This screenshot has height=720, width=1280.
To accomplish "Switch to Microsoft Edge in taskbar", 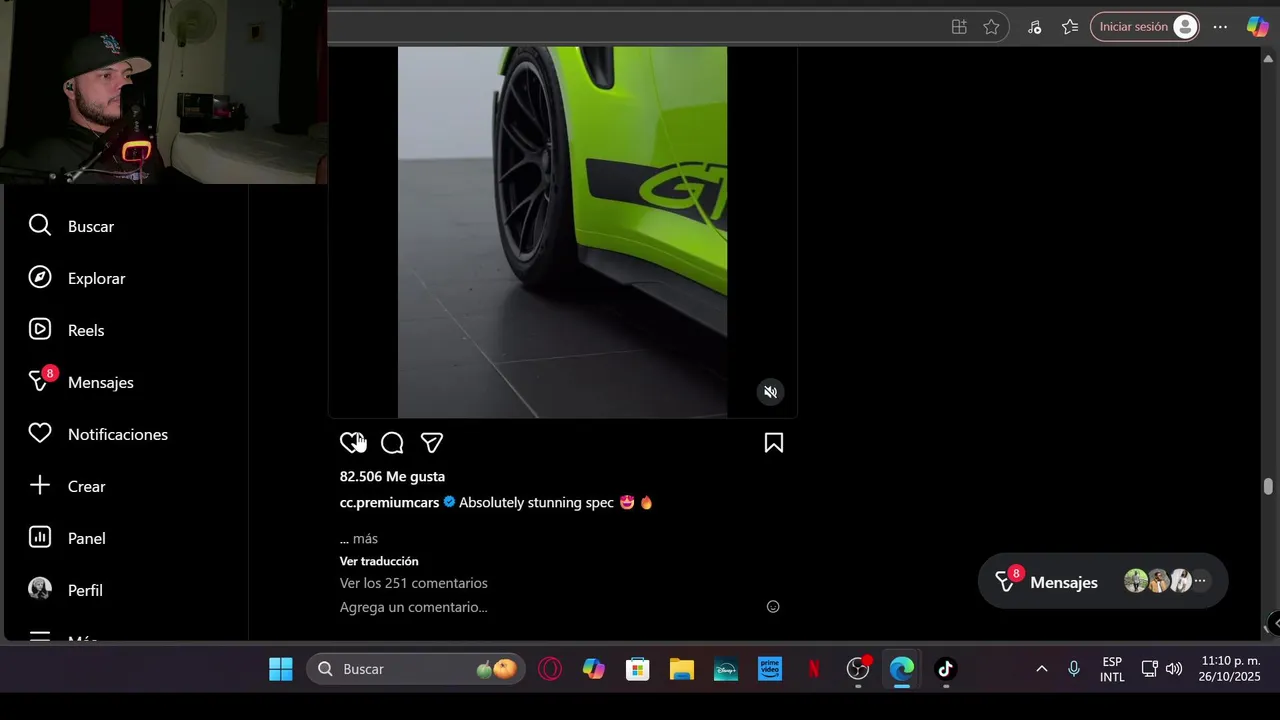I will (902, 669).
